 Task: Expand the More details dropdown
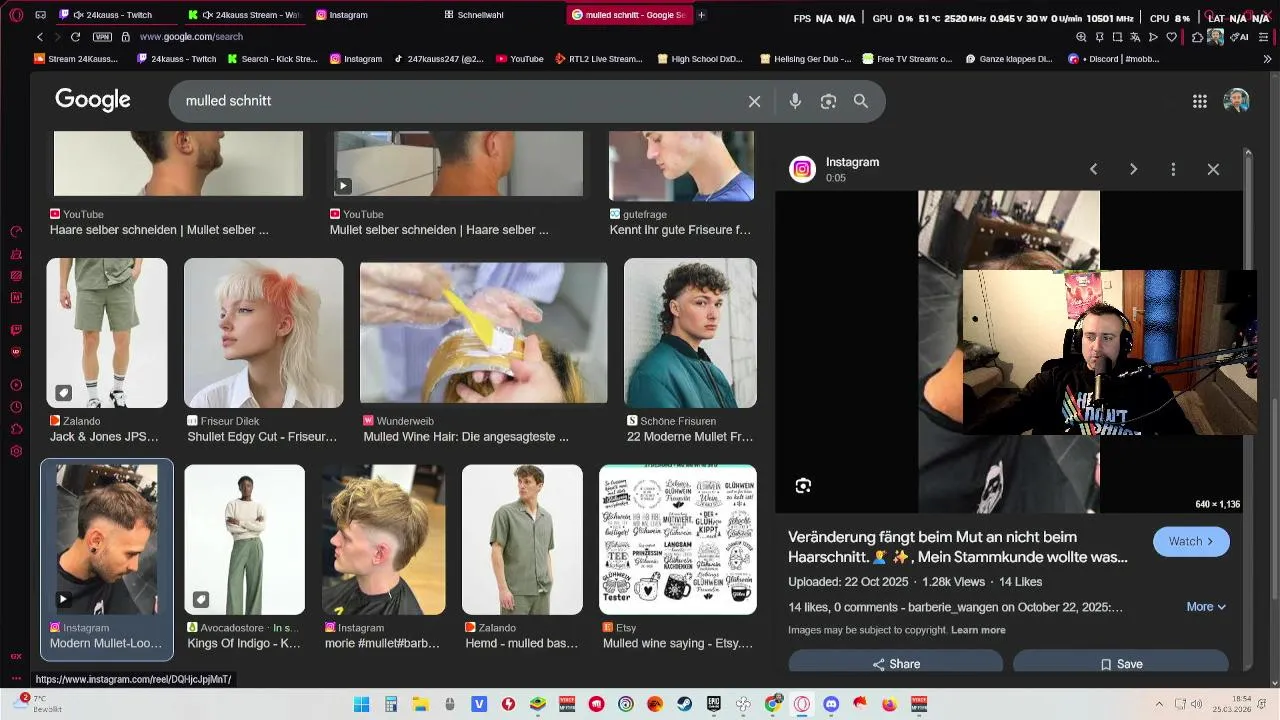1206,607
